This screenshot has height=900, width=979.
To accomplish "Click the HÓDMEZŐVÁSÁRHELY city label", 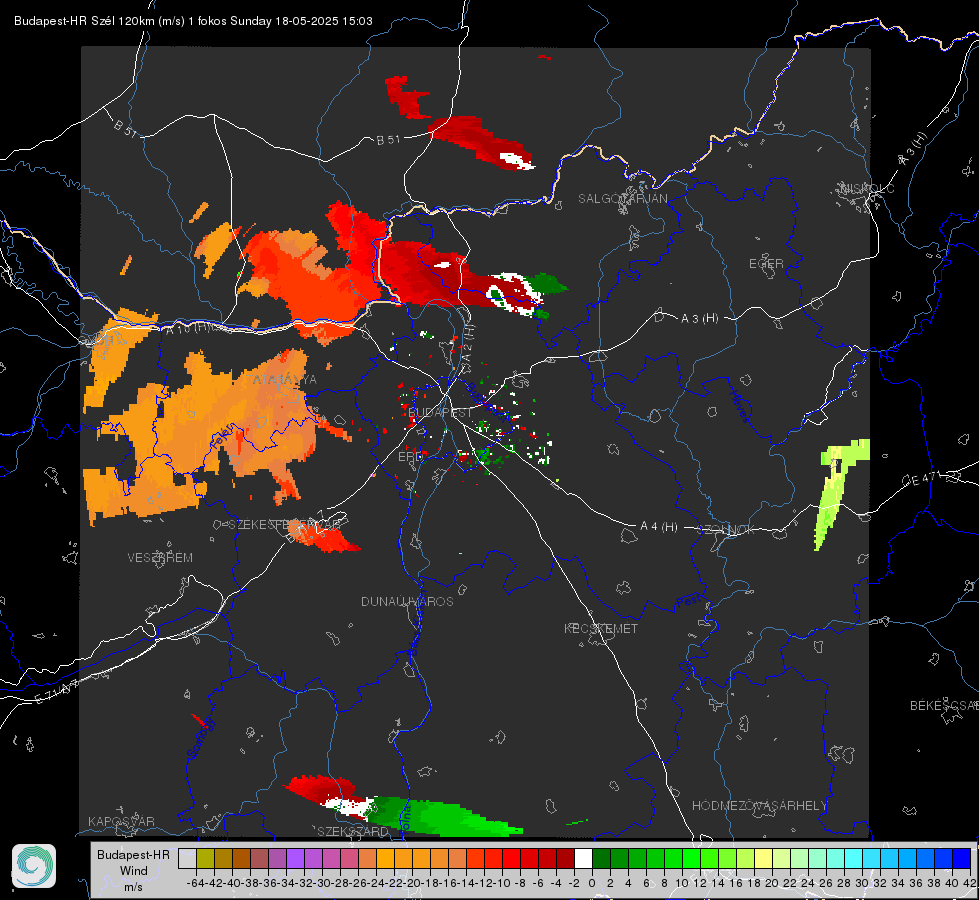I will click(x=759, y=806).
